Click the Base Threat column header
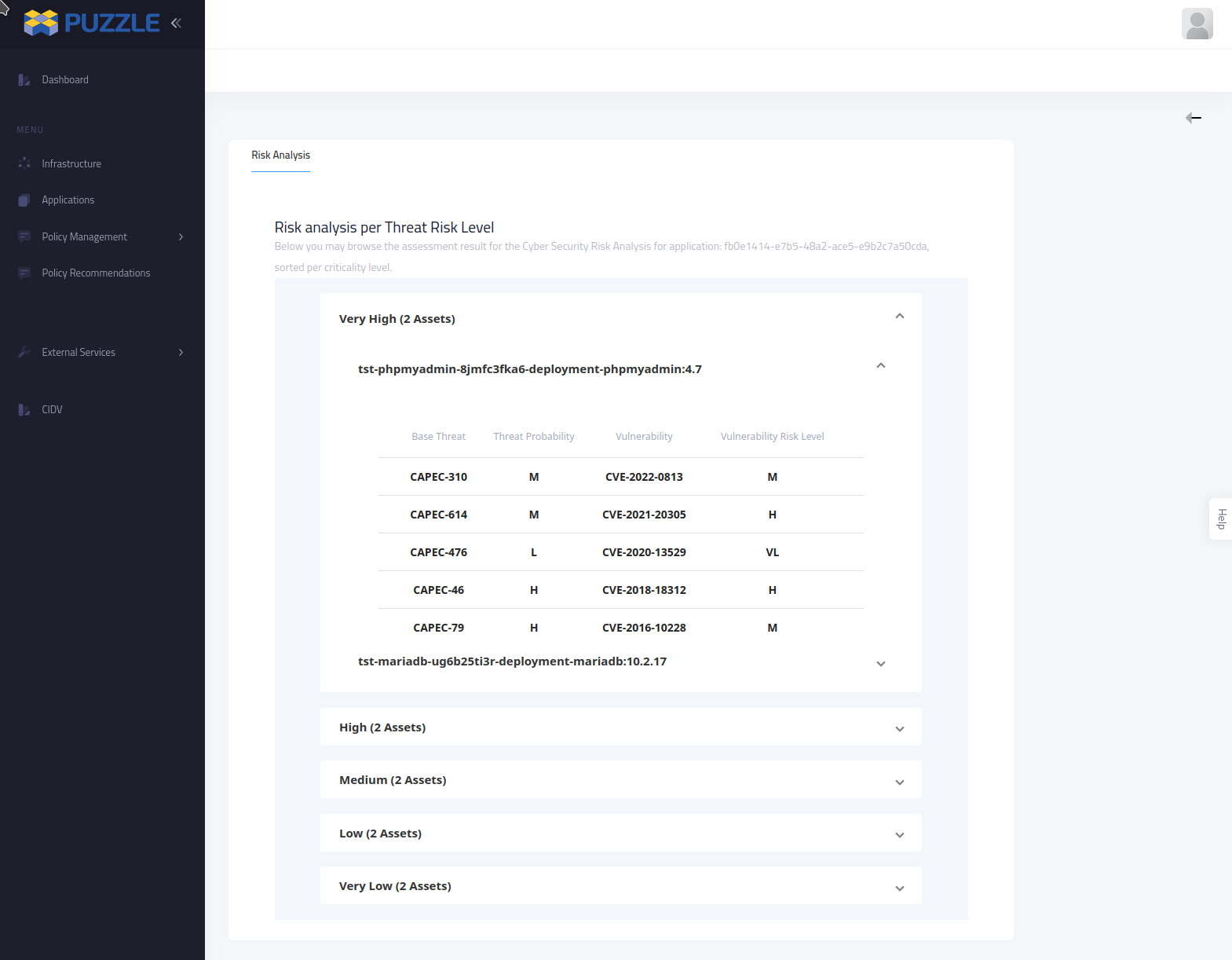 [x=438, y=437]
